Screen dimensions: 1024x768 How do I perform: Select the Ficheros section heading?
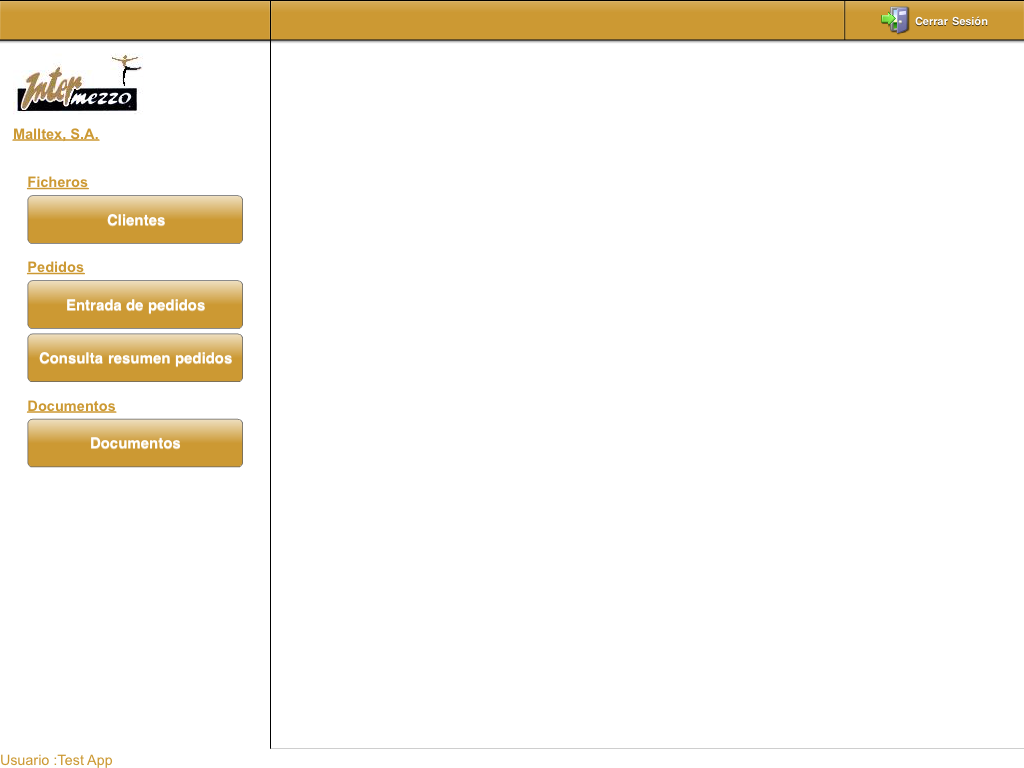(57, 182)
